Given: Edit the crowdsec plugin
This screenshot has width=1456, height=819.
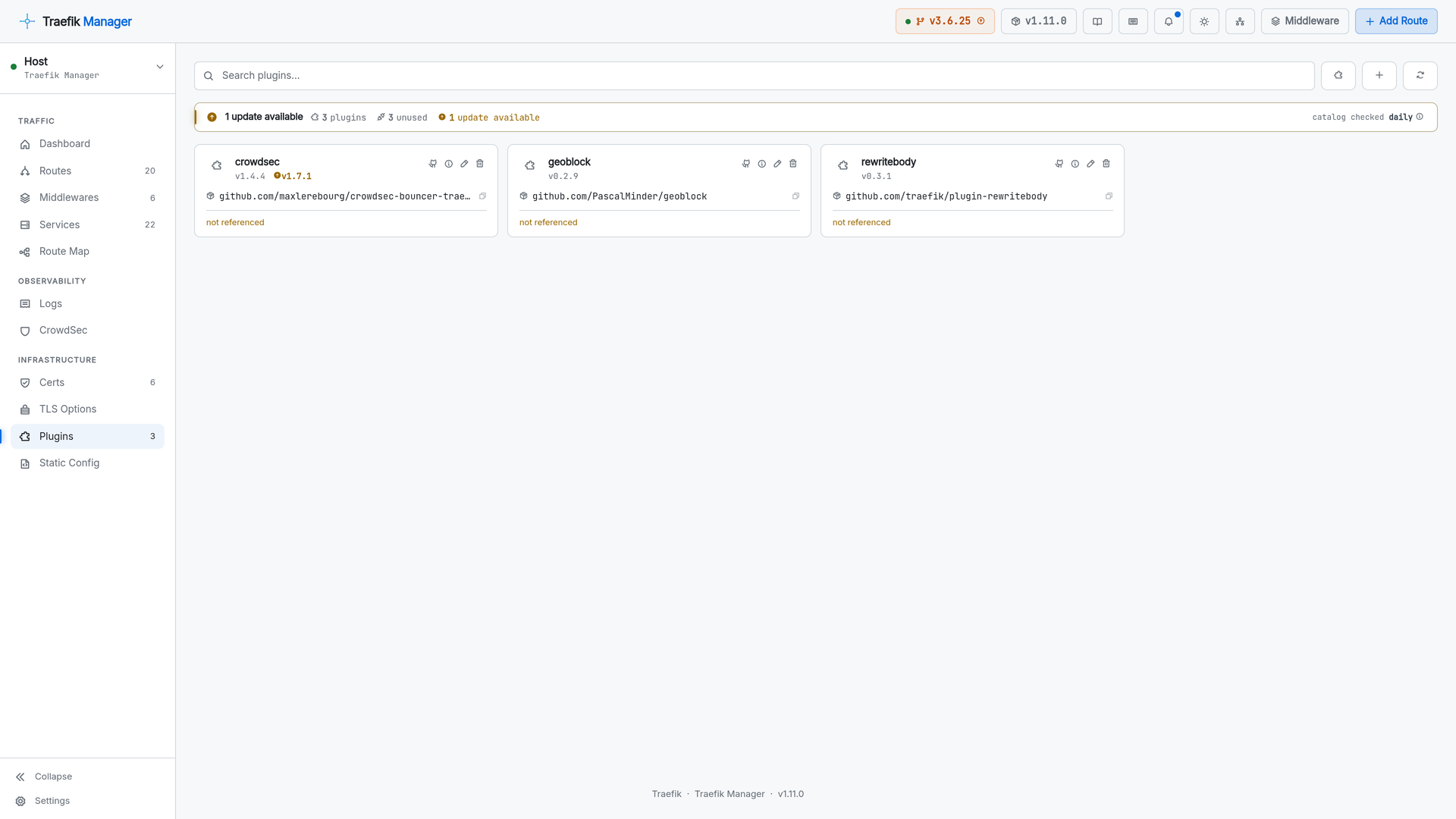Looking at the screenshot, I should click(x=464, y=164).
